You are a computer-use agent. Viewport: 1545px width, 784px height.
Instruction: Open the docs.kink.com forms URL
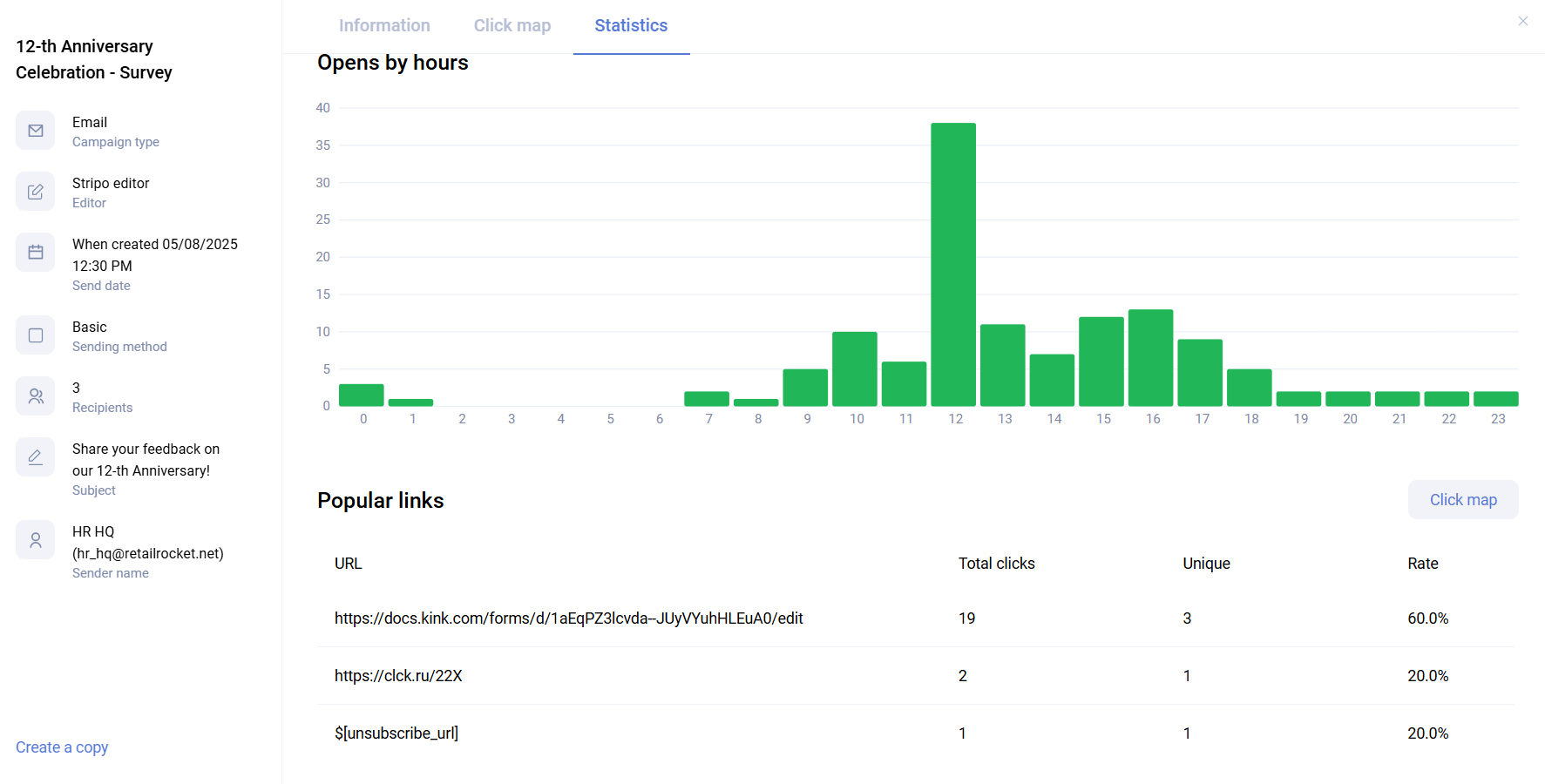tap(568, 618)
